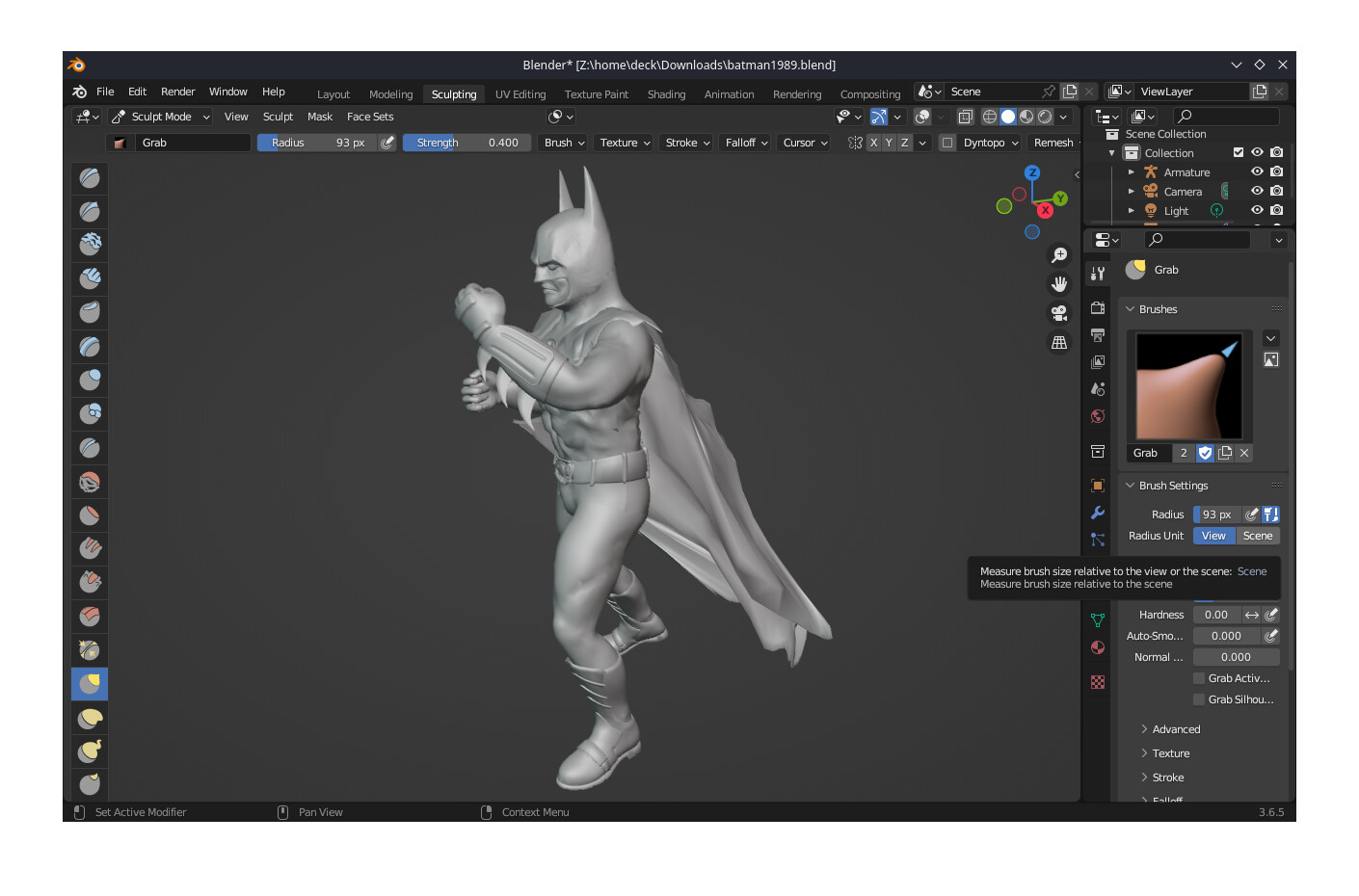Switch to the Shading workspace tab
Screen dimensions: 1359x896
tap(666, 94)
